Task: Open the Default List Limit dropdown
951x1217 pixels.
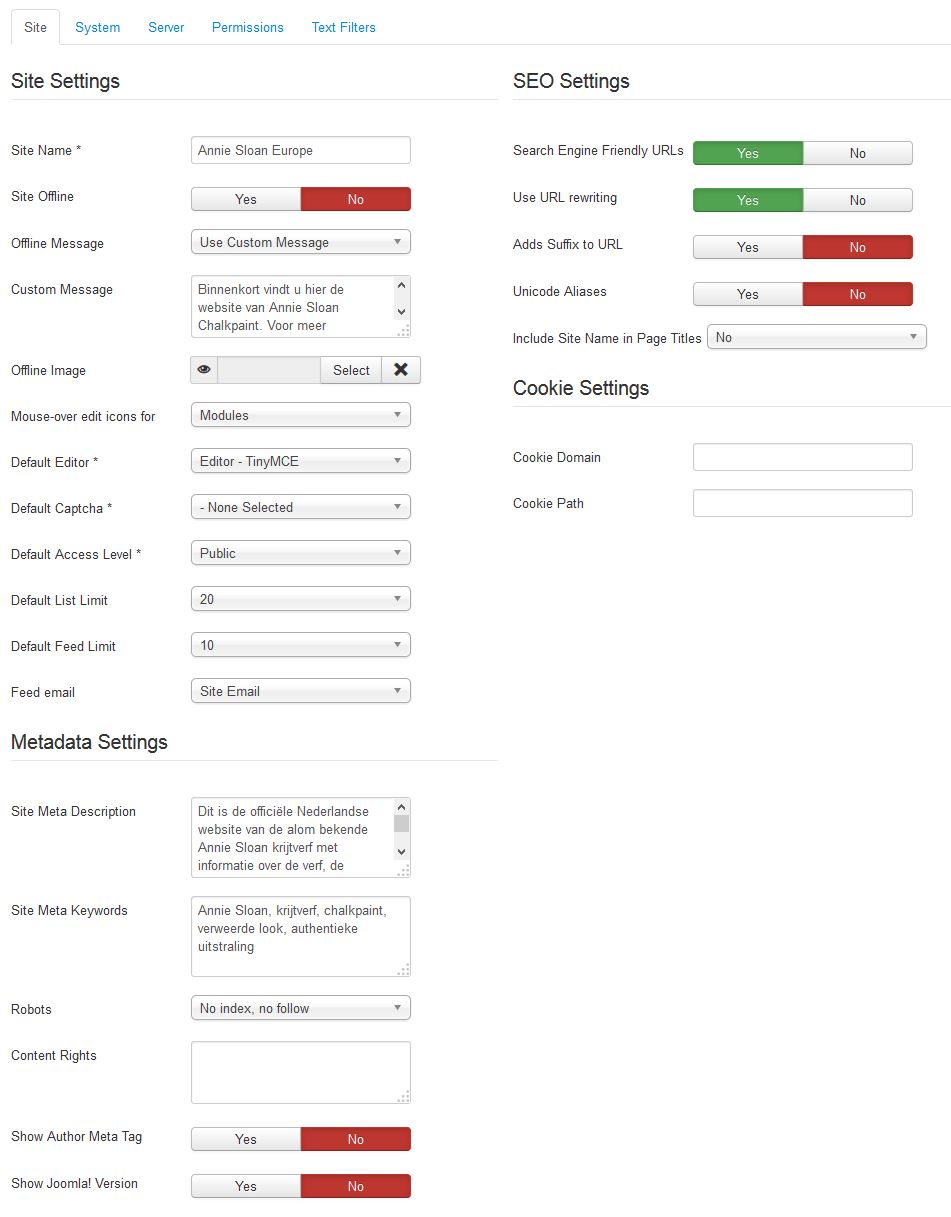Action: pos(301,599)
